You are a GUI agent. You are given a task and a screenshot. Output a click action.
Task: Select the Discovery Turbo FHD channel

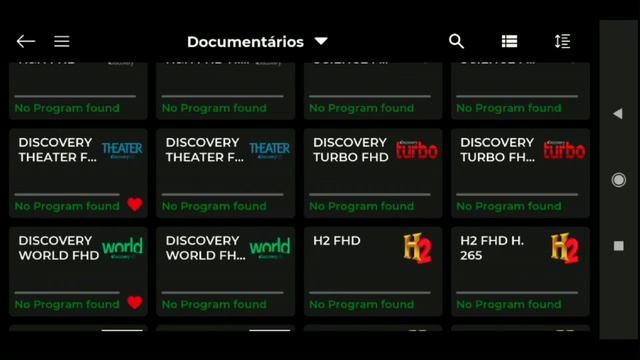[x=373, y=173]
